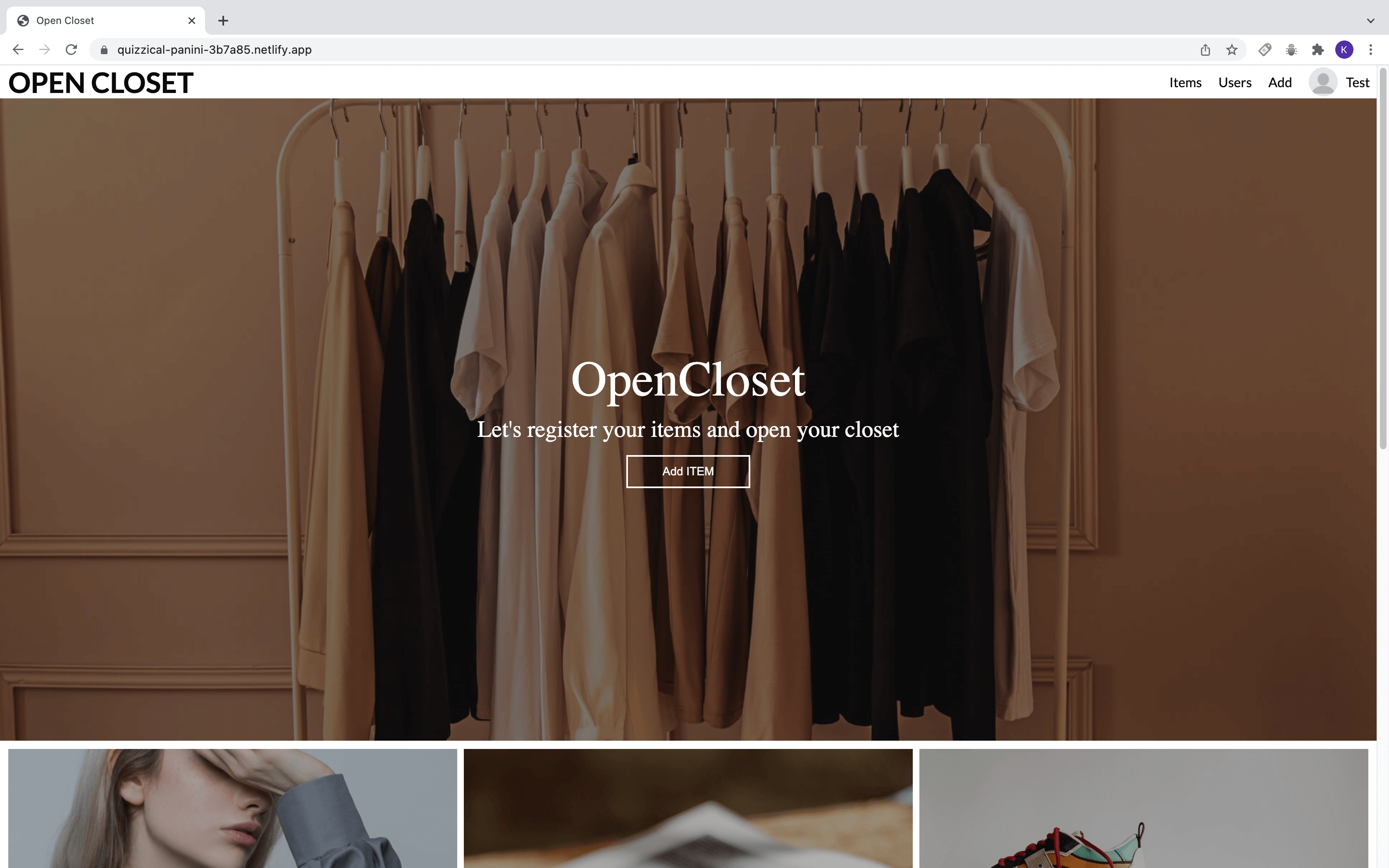
Task: Reload the current page
Action: pyautogui.click(x=71, y=49)
